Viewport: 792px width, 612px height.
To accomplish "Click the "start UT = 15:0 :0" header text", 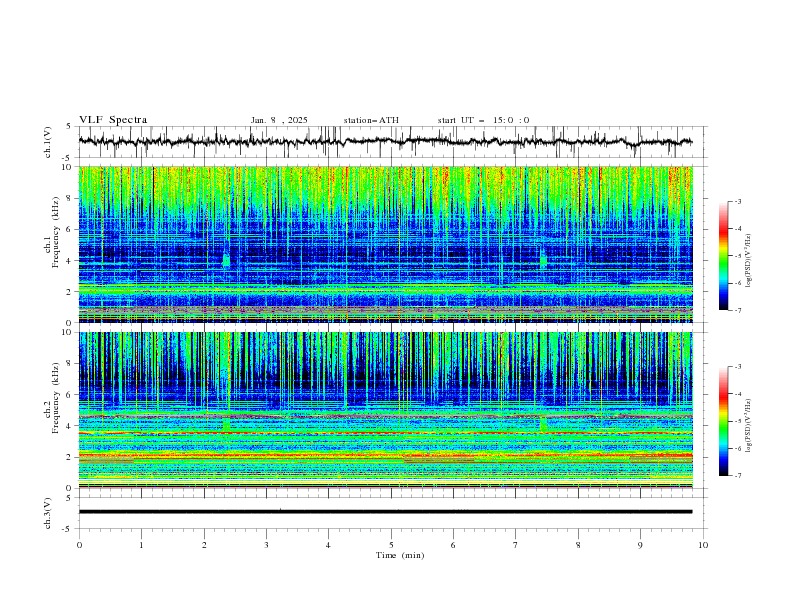I will [483, 120].
